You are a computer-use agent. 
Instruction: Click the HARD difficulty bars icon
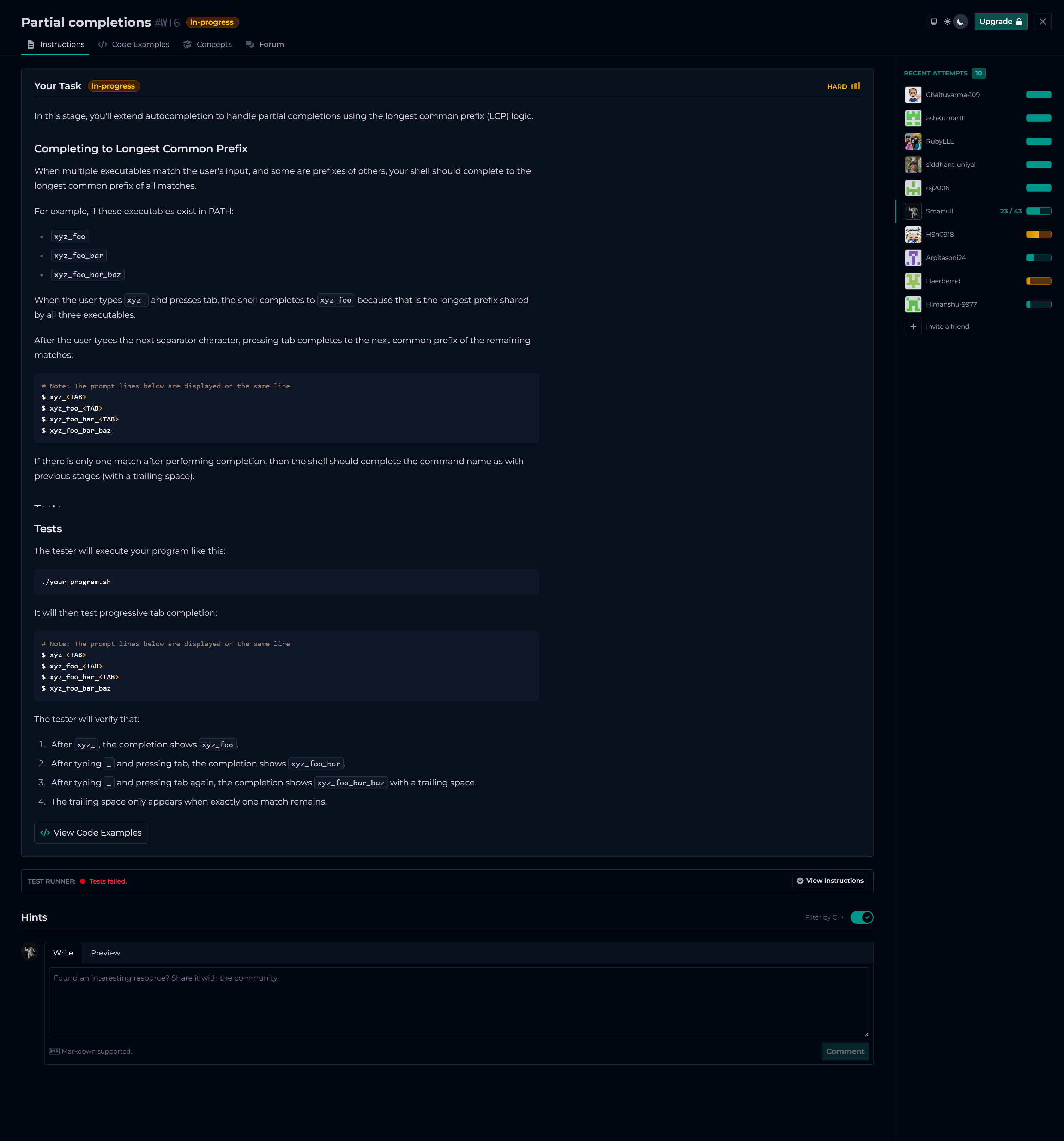pos(856,85)
